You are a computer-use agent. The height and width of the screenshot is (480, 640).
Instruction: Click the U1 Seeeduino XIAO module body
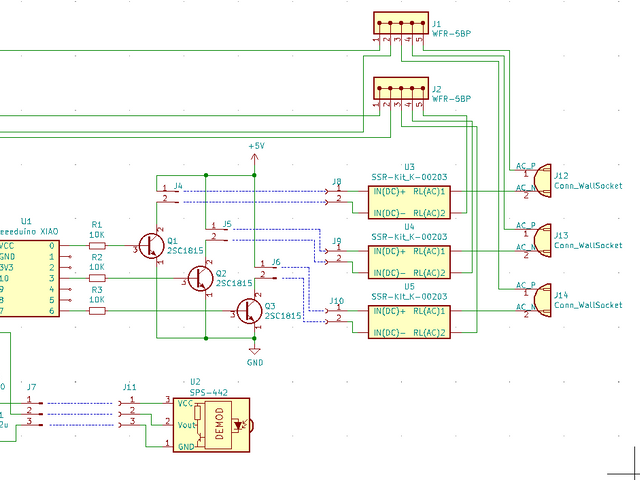coord(29,278)
